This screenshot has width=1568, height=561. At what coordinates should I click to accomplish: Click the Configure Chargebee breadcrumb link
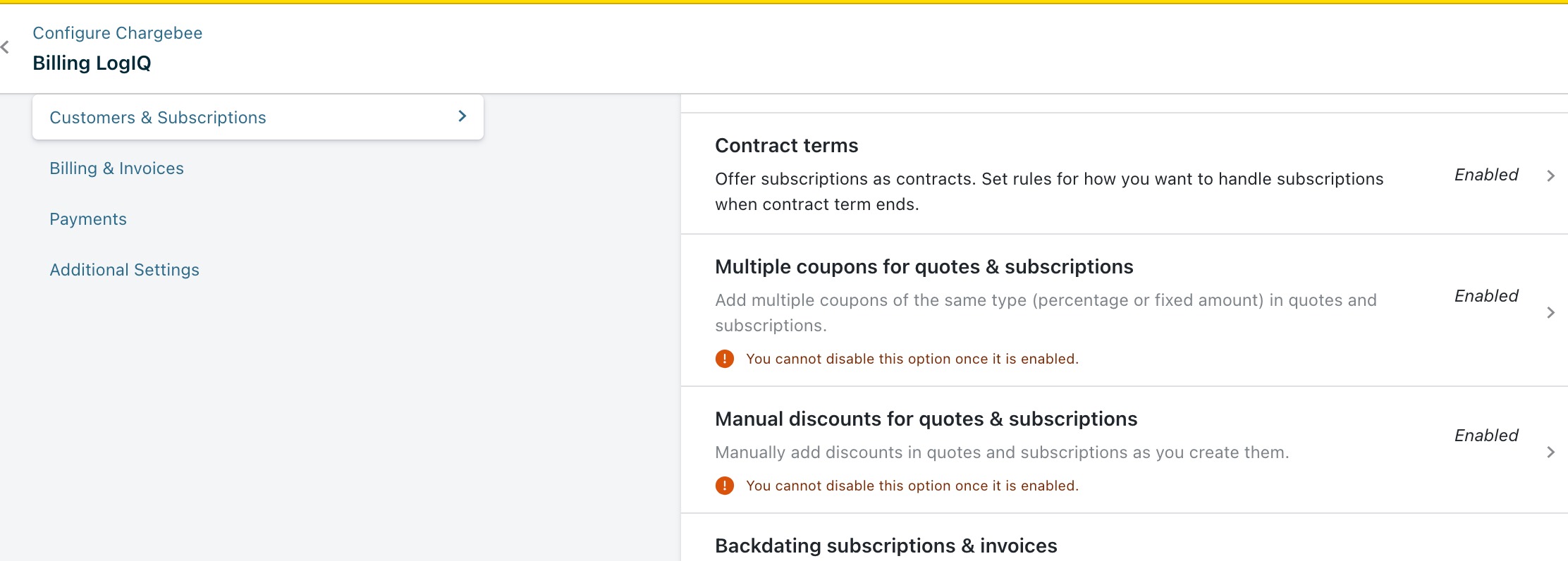(x=117, y=33)
